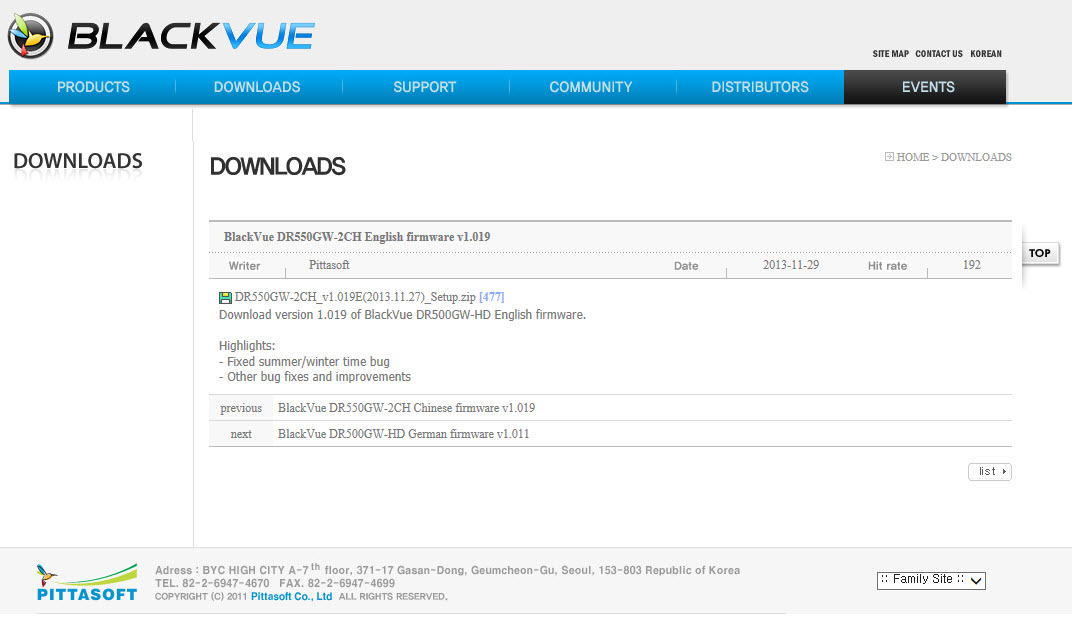Click the hit rate value 192
Screen dimensions: 1072x618
[972, 265]
